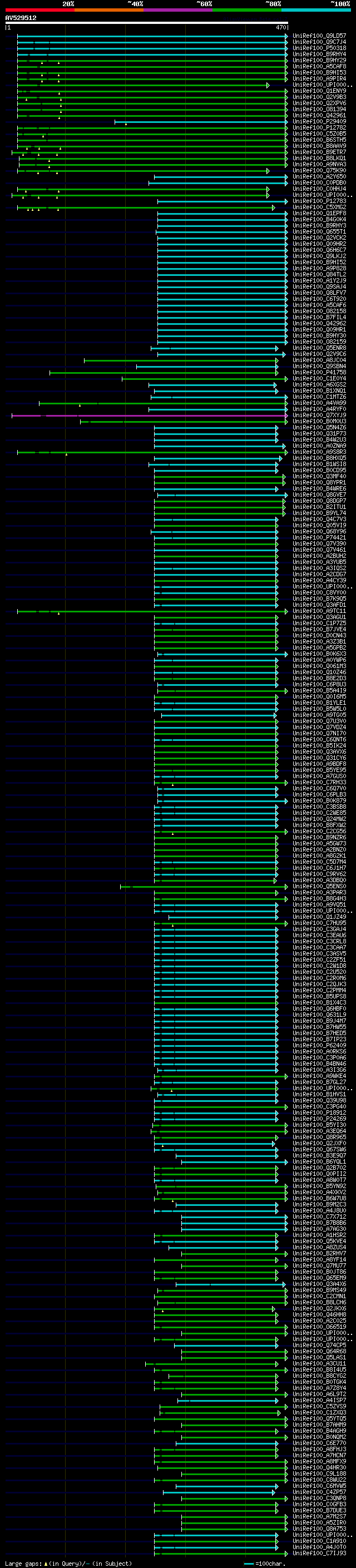Open hit UniRef100_P41758
This screenshot has height=1568, width=356.
pos(319,373)
